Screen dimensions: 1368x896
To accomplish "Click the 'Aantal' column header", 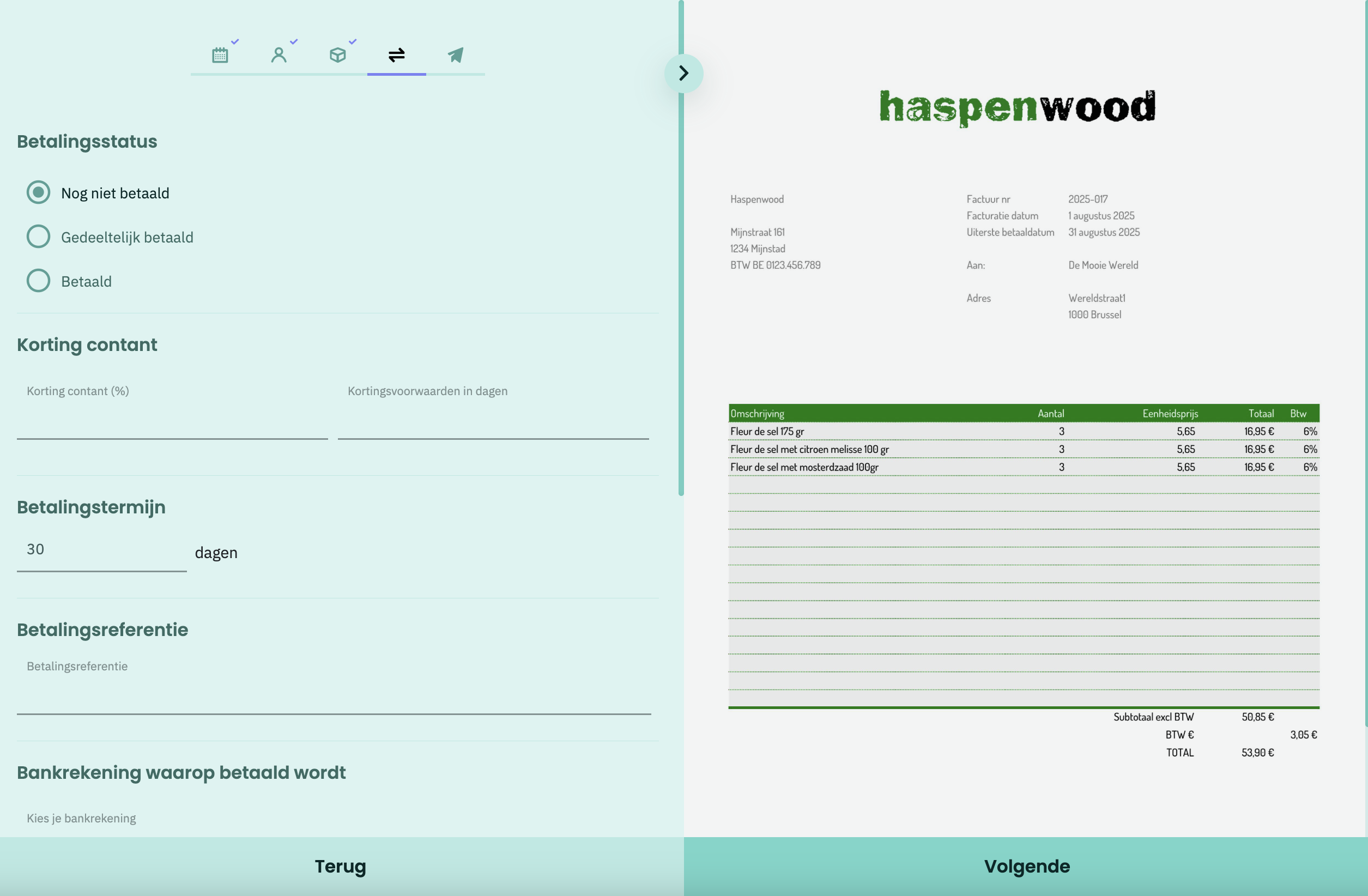I will pos(1051,414).
